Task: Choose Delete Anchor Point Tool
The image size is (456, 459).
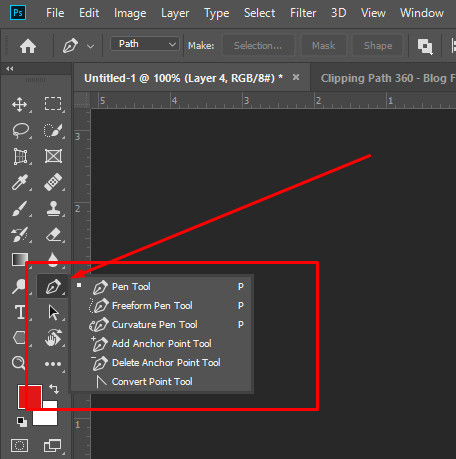Action: pos(161,363)
